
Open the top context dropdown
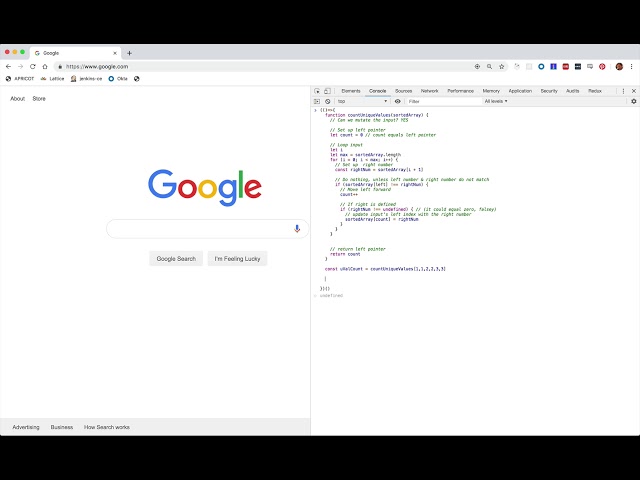362,101
